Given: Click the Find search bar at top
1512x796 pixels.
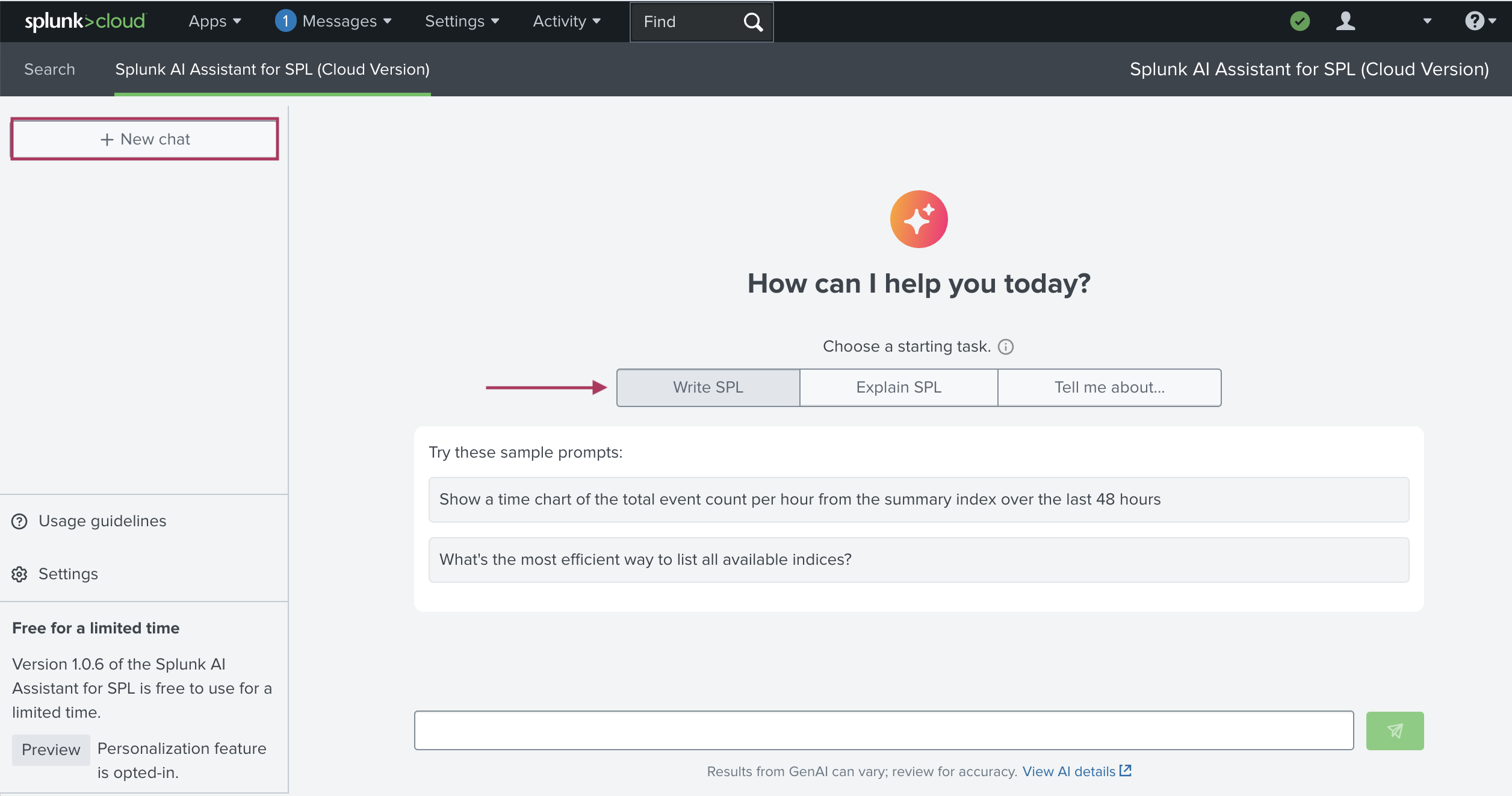Looking at the screenshot, I should pyautogui.click(x=700, y=21).
